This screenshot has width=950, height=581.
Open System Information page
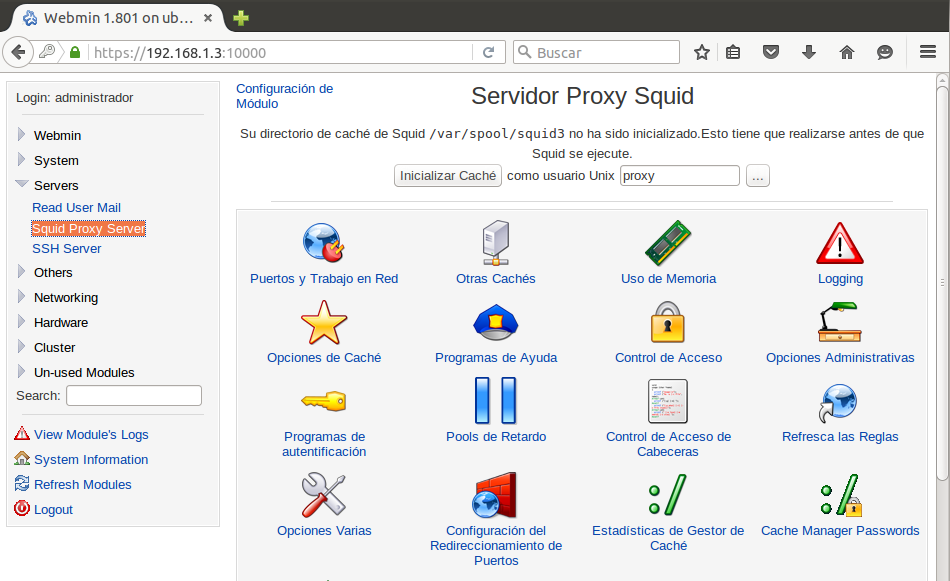91,460
